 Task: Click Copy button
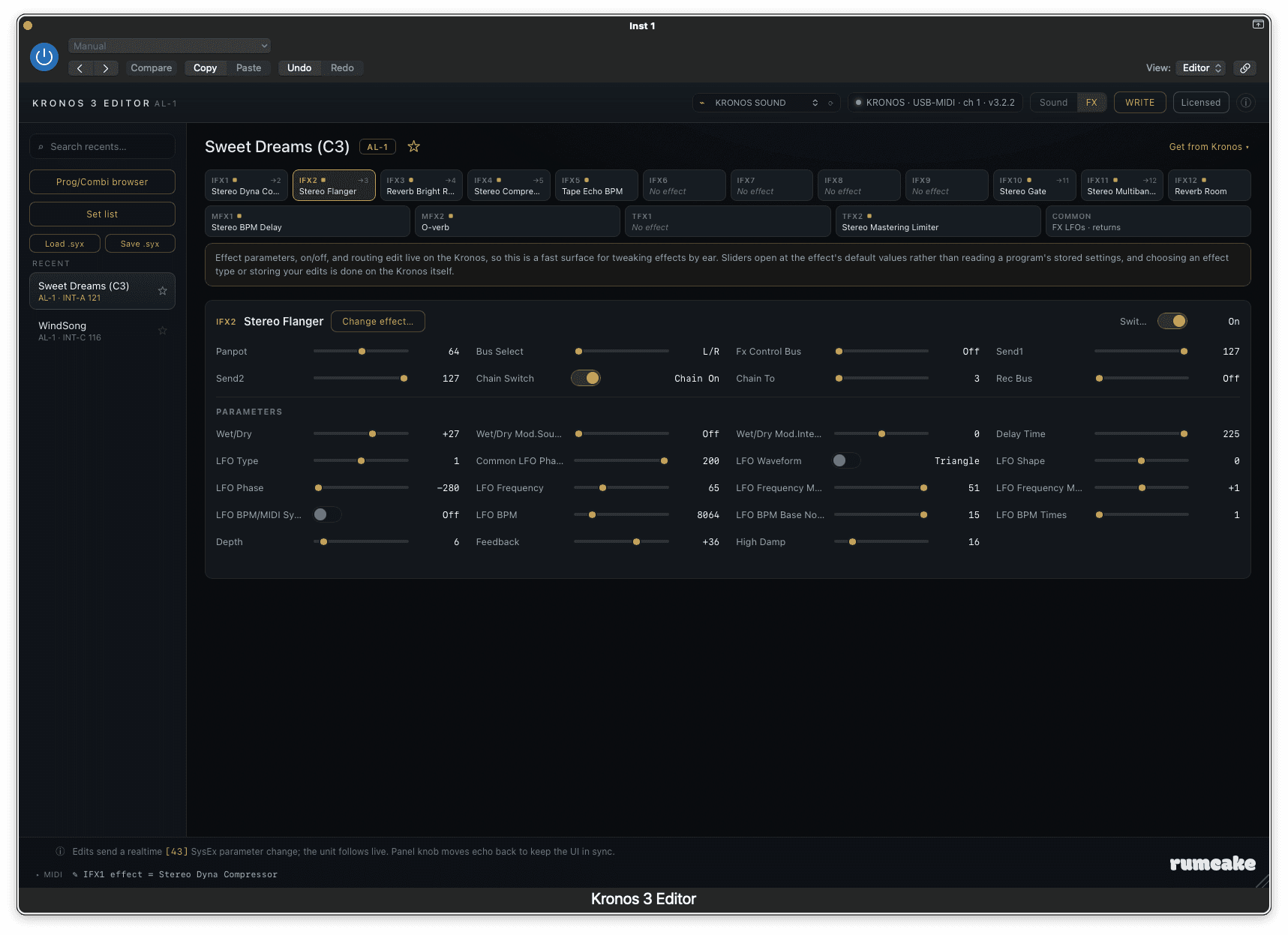point(206,68)
